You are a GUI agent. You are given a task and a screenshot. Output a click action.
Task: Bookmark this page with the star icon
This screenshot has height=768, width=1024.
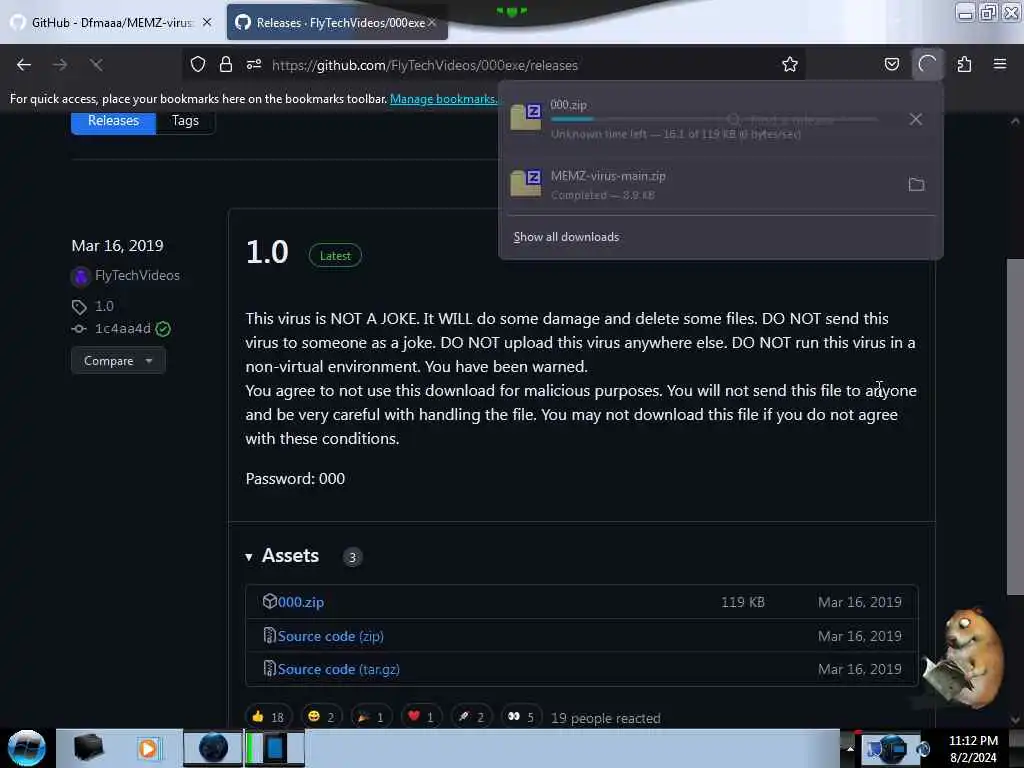point(790,65)
